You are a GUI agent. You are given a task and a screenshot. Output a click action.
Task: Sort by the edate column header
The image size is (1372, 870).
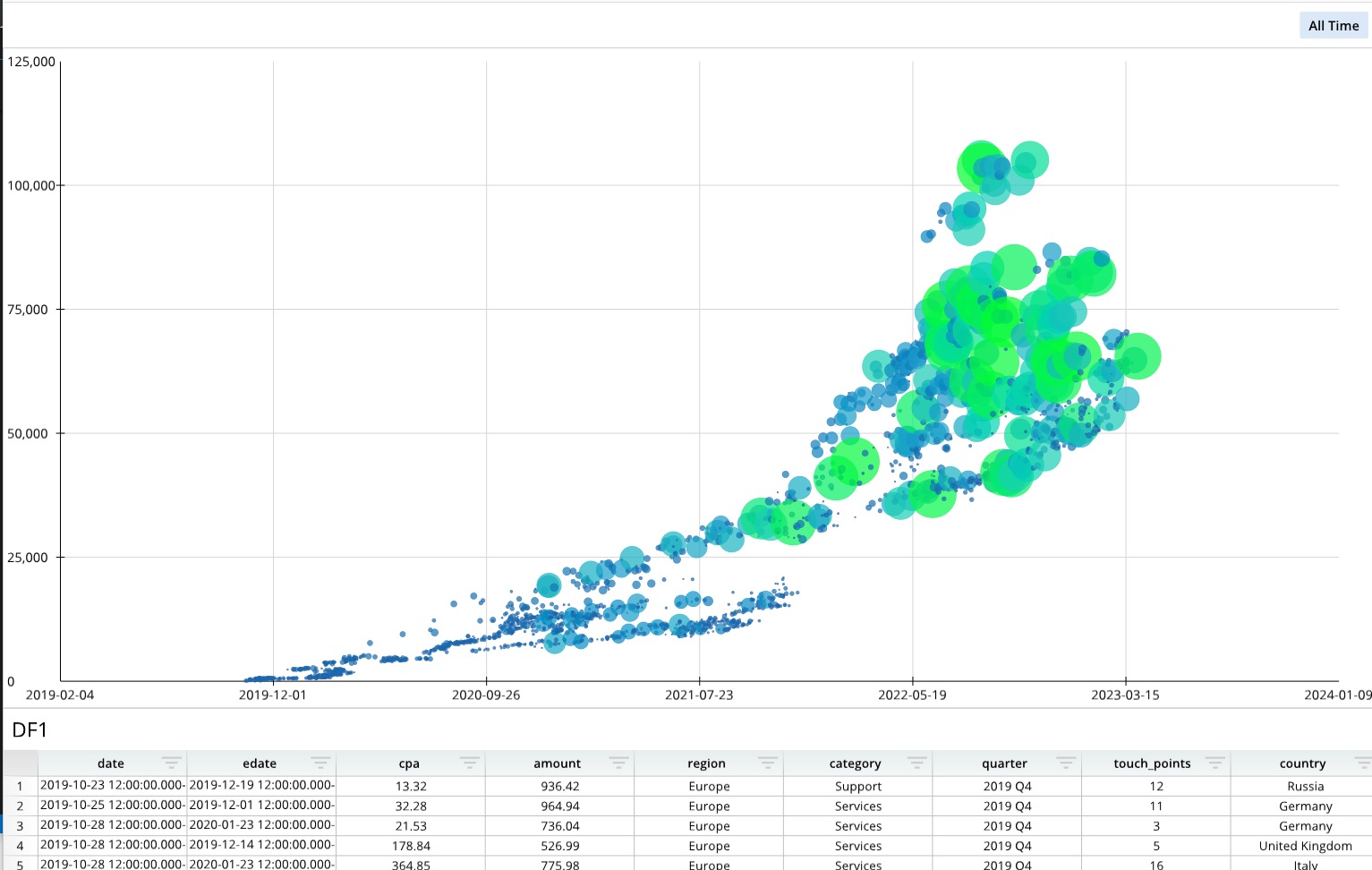260,763
